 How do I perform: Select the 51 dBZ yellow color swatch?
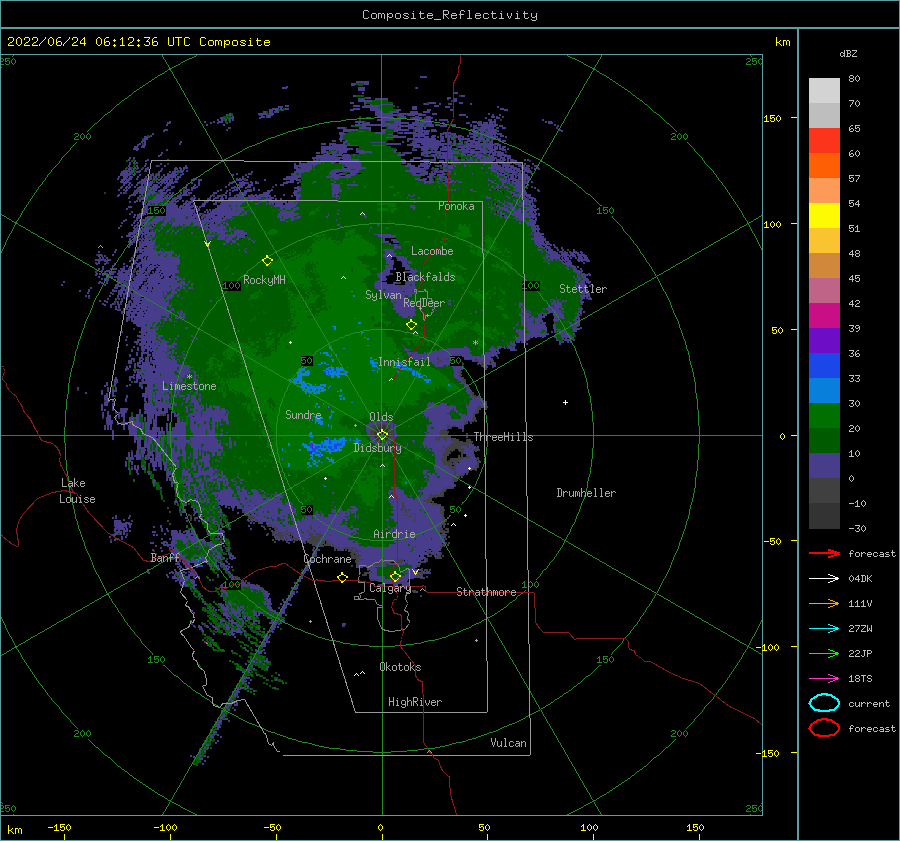click(x=824, y=215)
